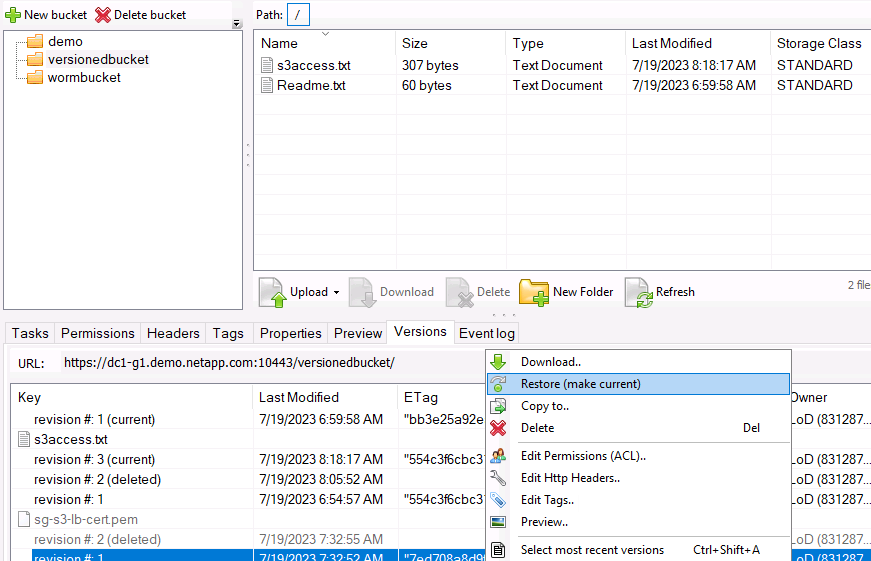Click the s3access.txt file icon in file list
871x561 pixels.
(x=267, y=66)
